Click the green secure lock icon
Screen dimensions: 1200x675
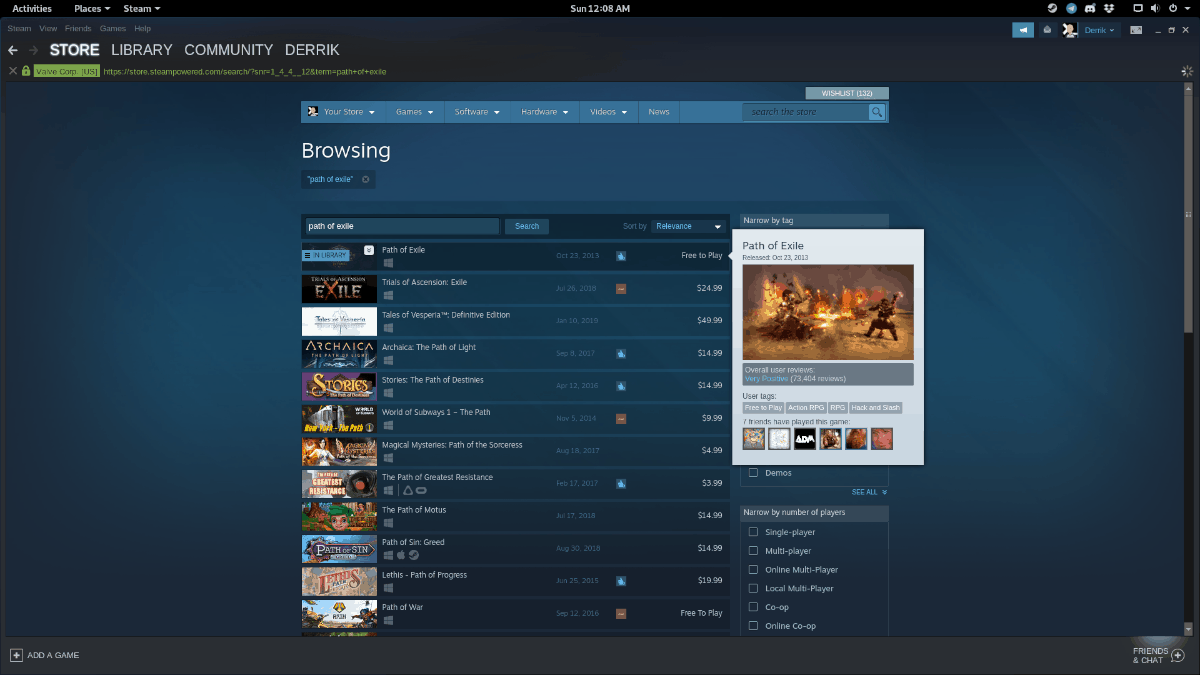click(26, 71)
